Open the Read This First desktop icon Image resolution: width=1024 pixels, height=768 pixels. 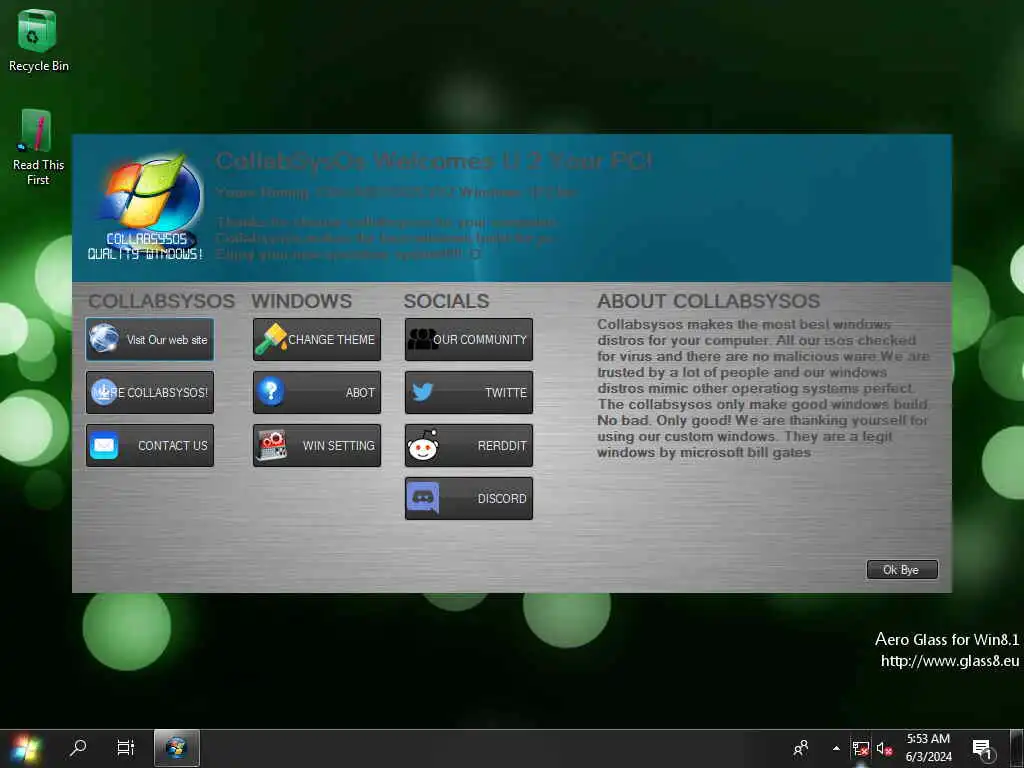pyautogui.click(x=38, y=148)
